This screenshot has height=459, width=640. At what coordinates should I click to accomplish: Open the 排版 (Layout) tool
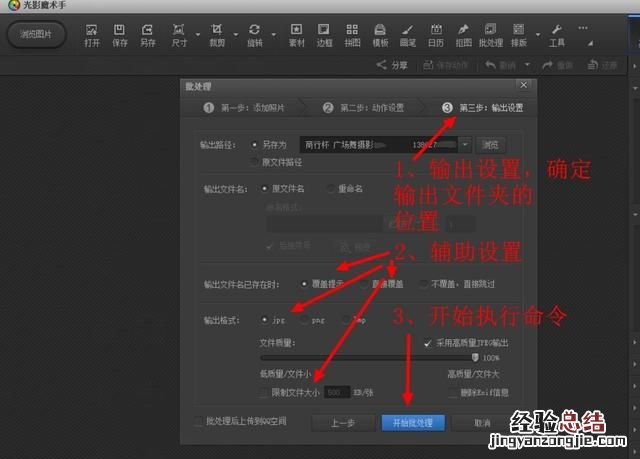pos(519,35)
